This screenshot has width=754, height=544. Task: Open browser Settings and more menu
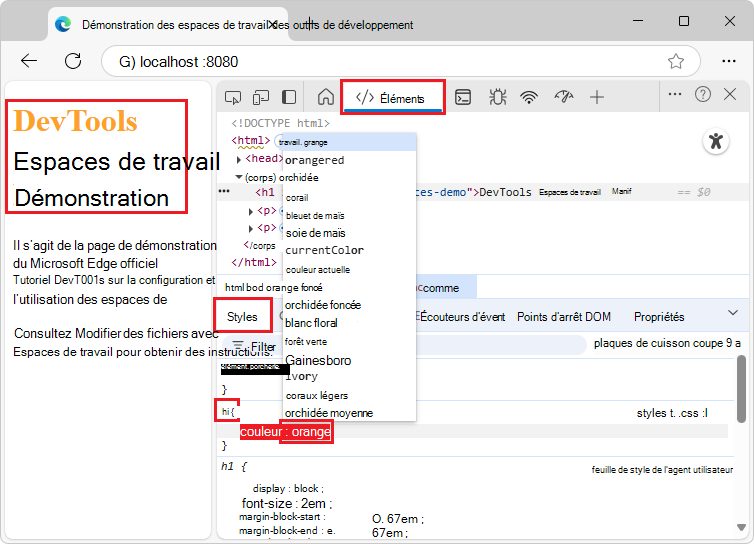[x=729, y=61]
